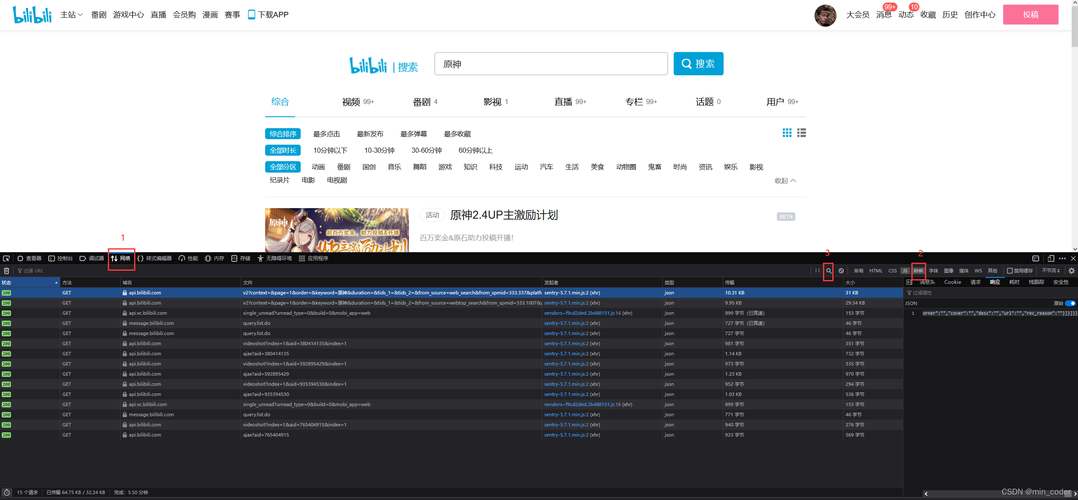Open responsive design mode icon
Viewport: 1078px width, 500px height.
(x=1050, y=259)
